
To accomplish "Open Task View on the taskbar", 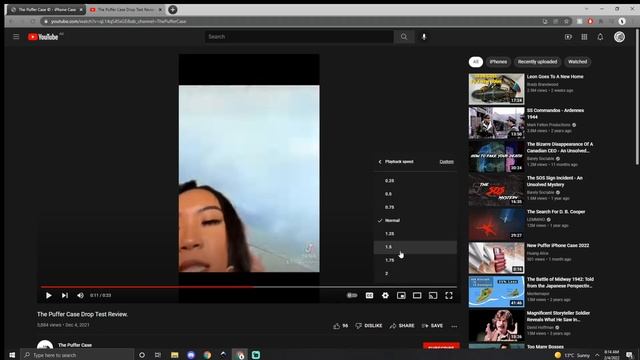I will (158, 355).
